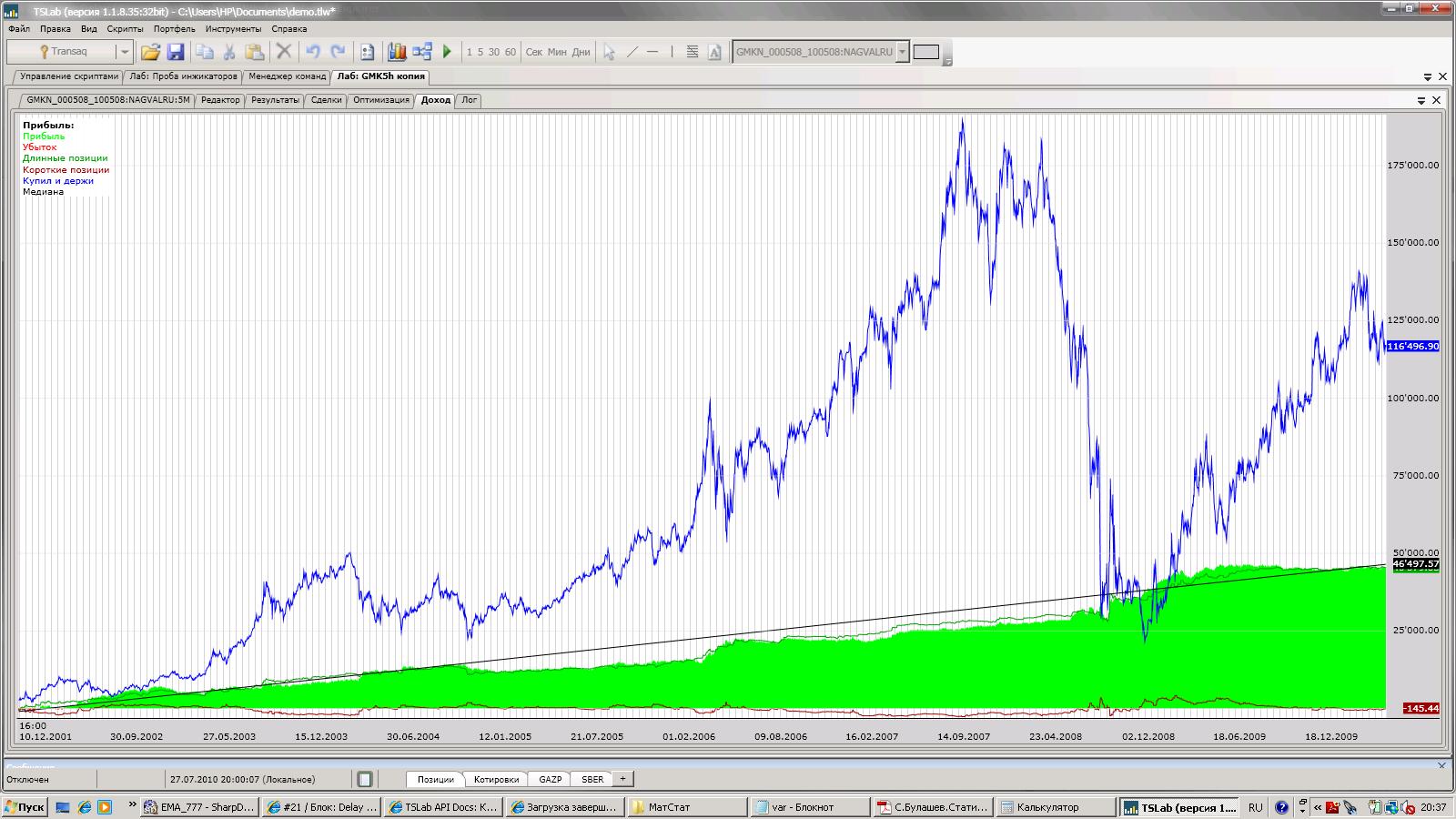The image size is (1456, 819).
Task: Open the Справка menu
Action: pyautogui.click(x=289, y=29)
